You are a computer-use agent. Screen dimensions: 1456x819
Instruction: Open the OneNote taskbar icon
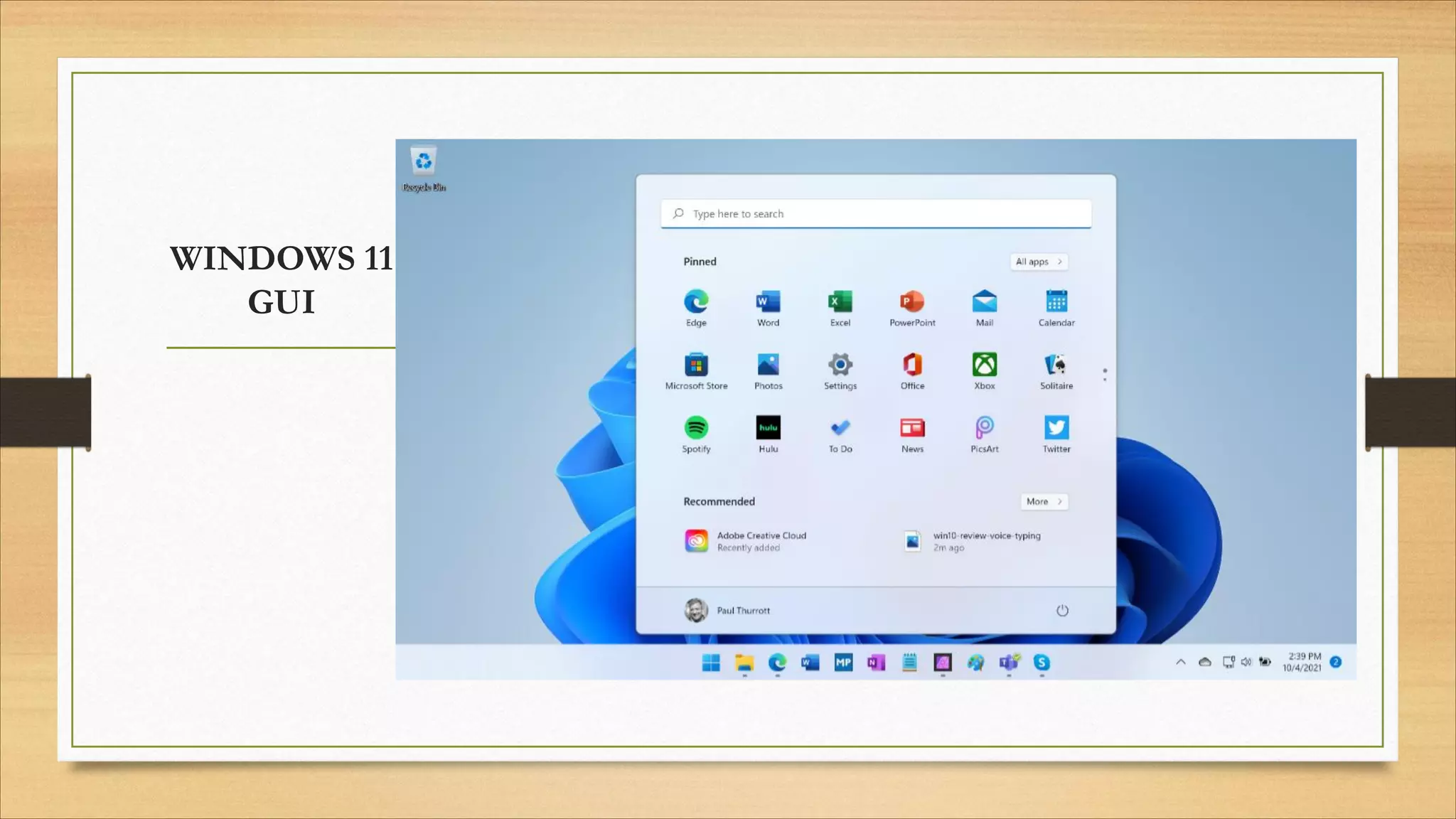click(876, 663)
